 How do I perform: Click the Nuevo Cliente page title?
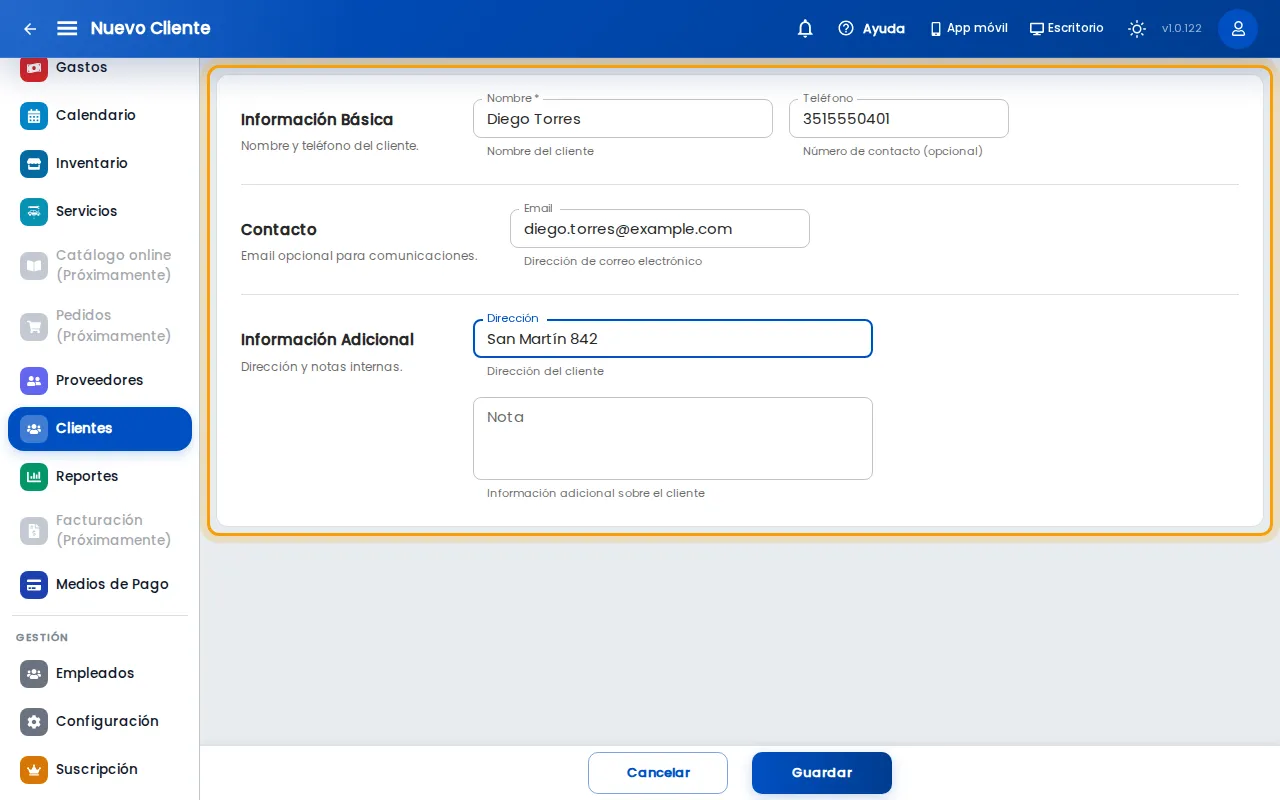pyautogui.click(x=150, y=28)
